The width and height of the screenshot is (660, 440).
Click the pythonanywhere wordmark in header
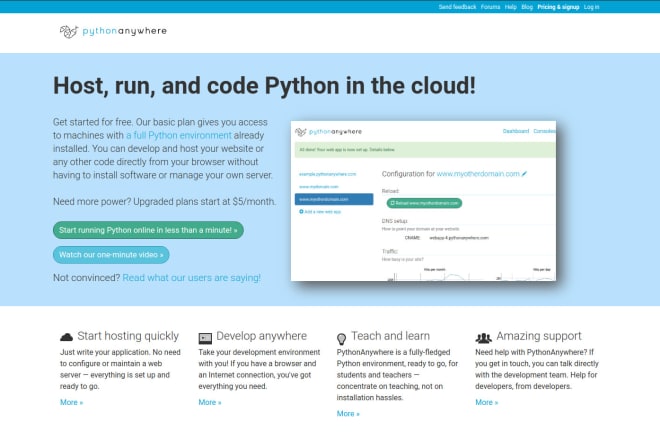click(x=125, y=31)
